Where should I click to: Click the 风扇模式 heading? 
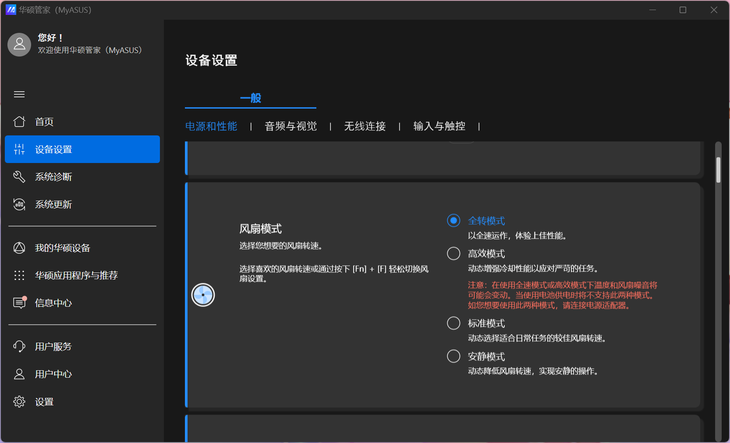tap(261, 228)
